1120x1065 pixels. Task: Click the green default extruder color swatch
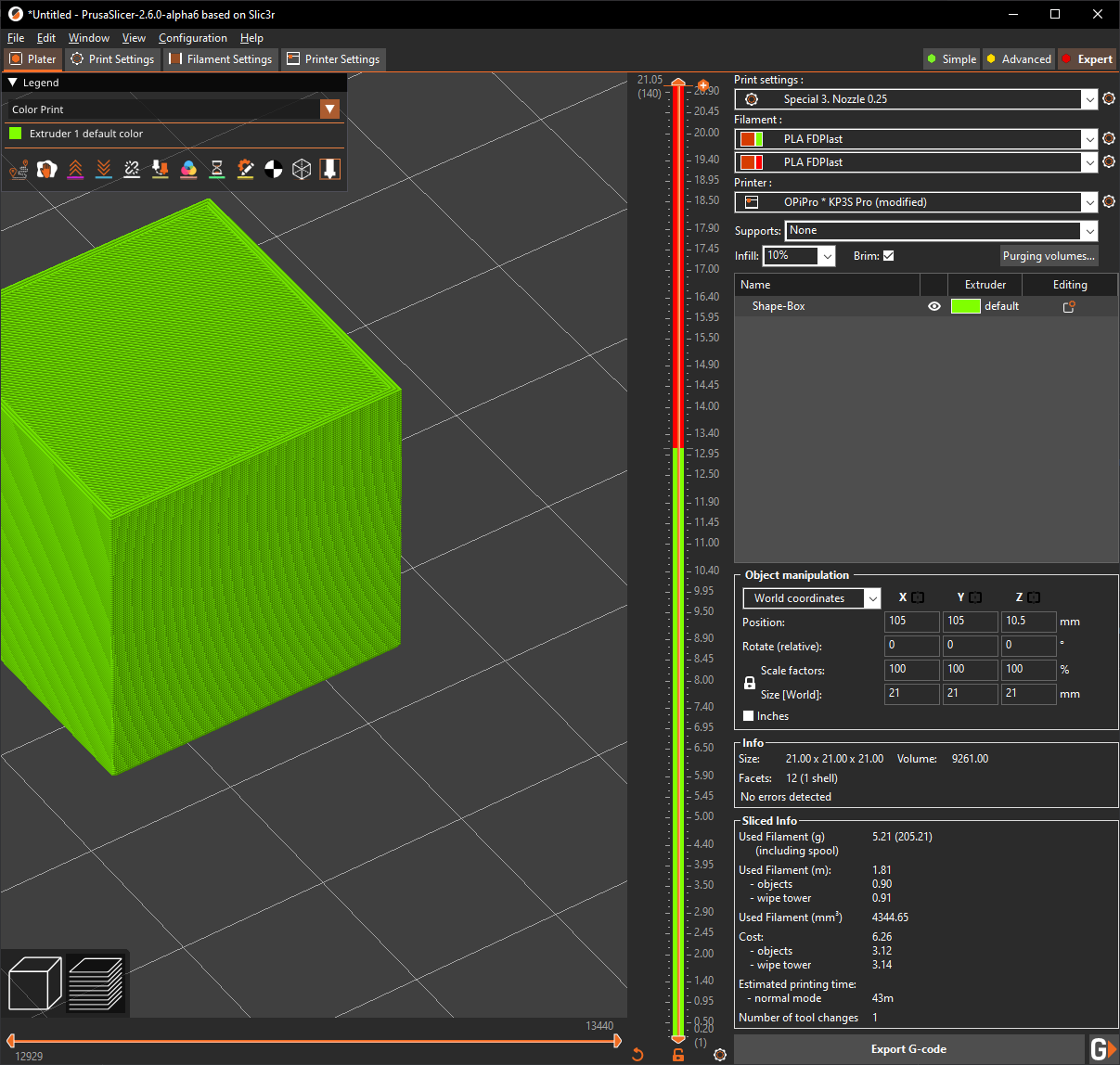click(965, 305)
